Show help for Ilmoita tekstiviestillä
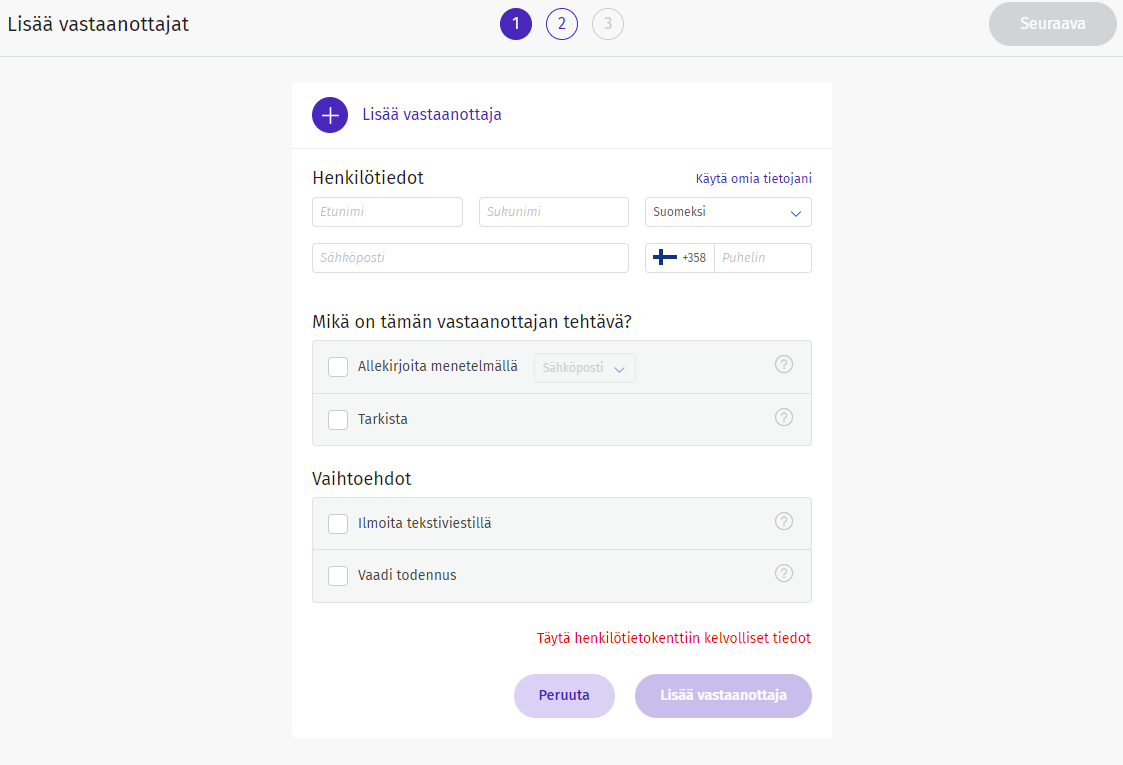Viewport: 1123px width, 765px height. [784, 521]
